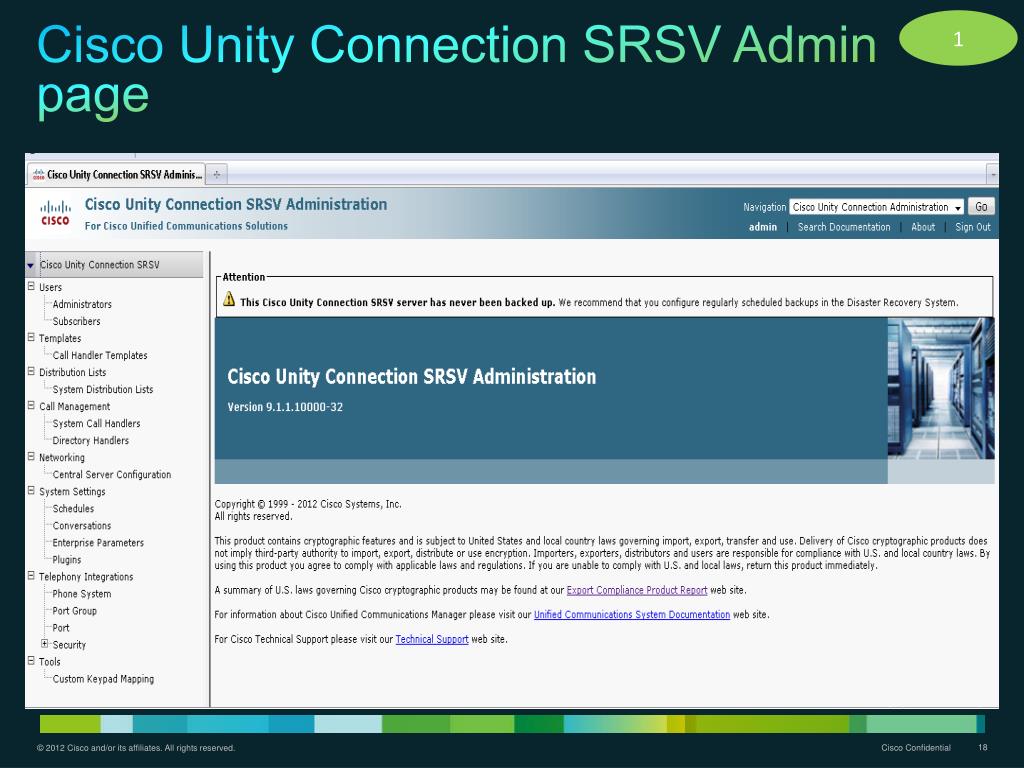1024x768 pixels.
Task: Collapse the Templates tree node
Action: point(31,337)
